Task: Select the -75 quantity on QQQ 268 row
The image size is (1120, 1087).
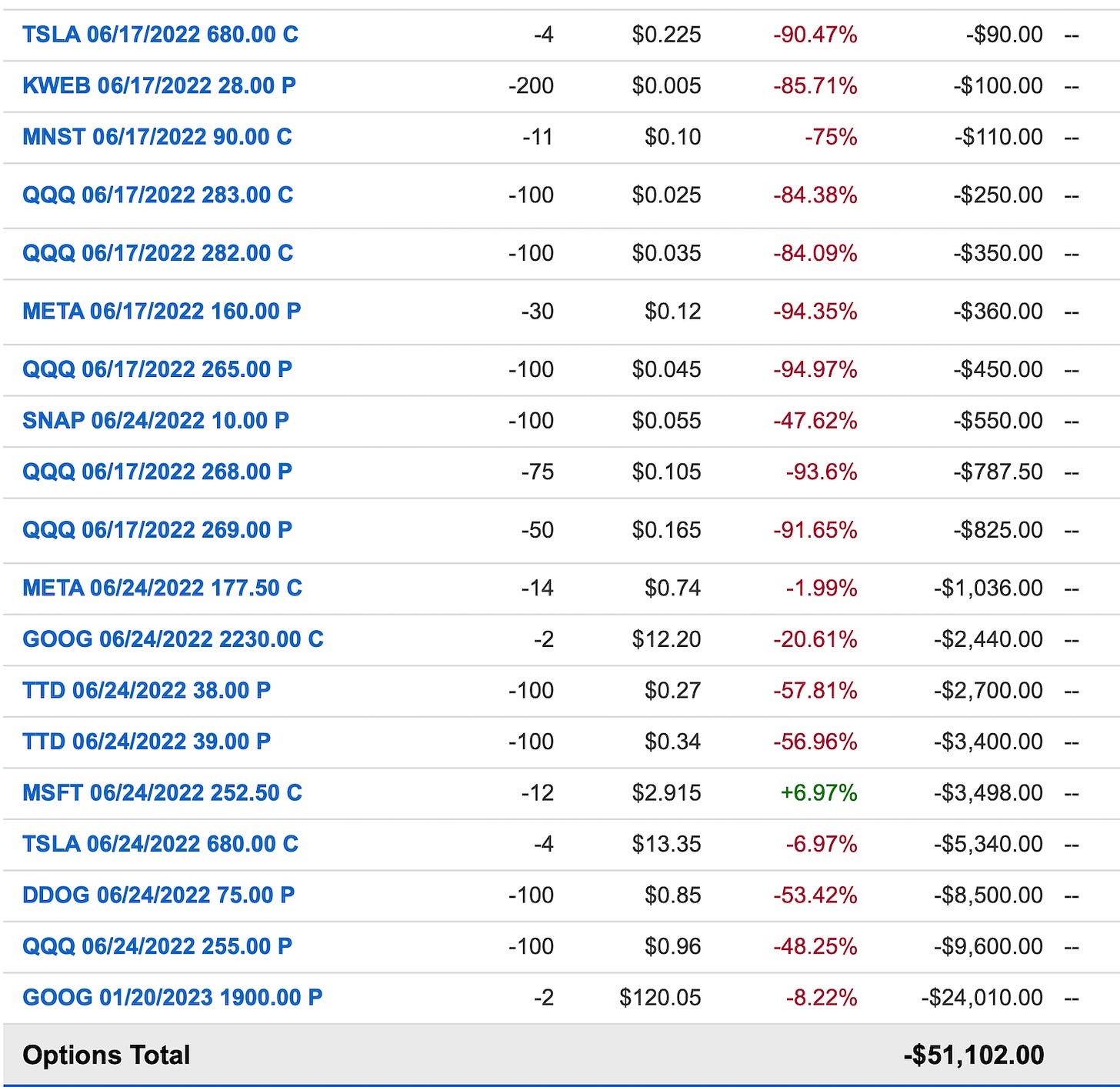Action: (538, 472)
